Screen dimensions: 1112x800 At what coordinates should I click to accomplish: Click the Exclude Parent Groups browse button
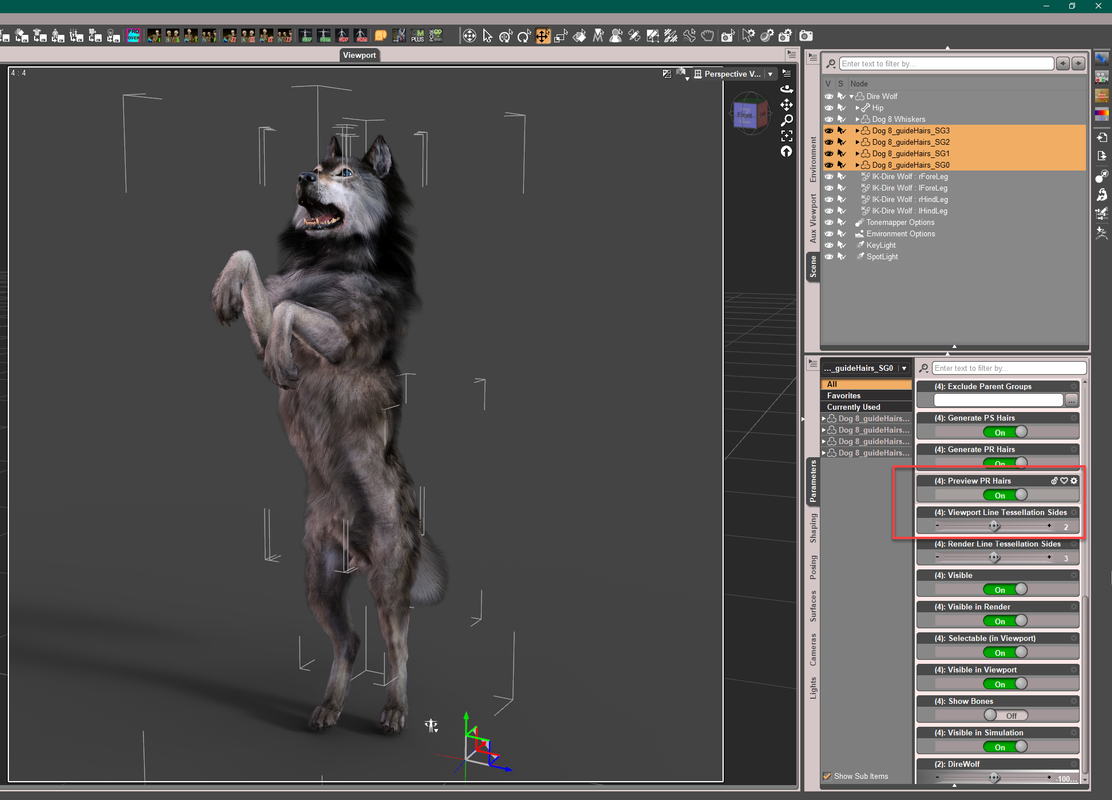tap(1071, 400)
